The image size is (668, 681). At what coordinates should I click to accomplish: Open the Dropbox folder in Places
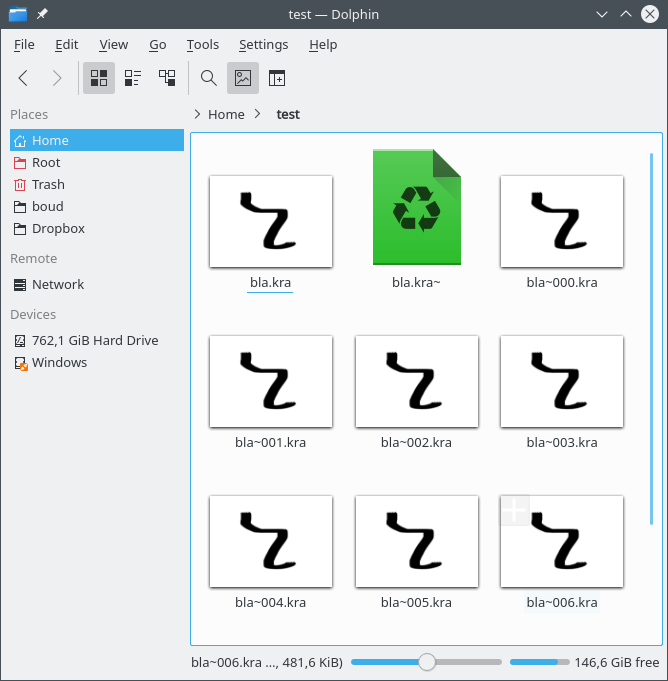(x=58, y=228)
